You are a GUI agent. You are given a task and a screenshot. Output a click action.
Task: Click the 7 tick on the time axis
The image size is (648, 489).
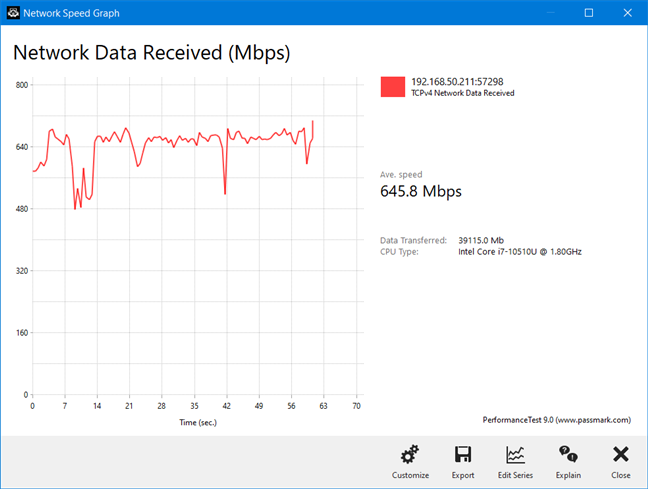[x=65, y=406]
